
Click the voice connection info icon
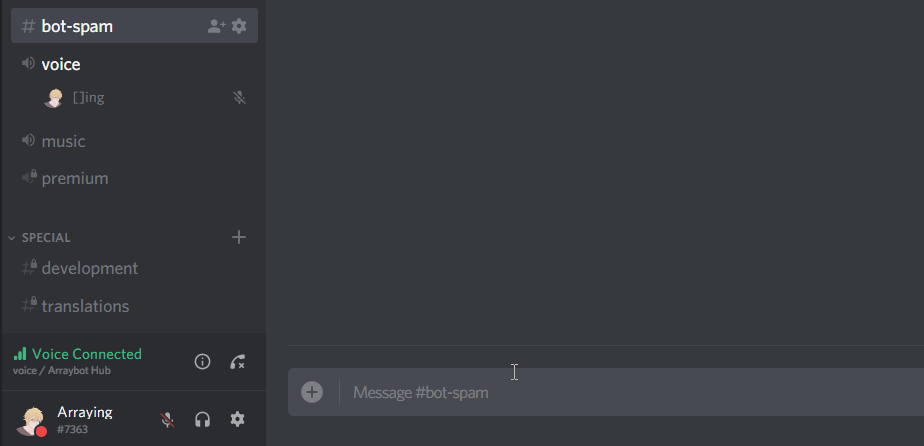(202, 362)
